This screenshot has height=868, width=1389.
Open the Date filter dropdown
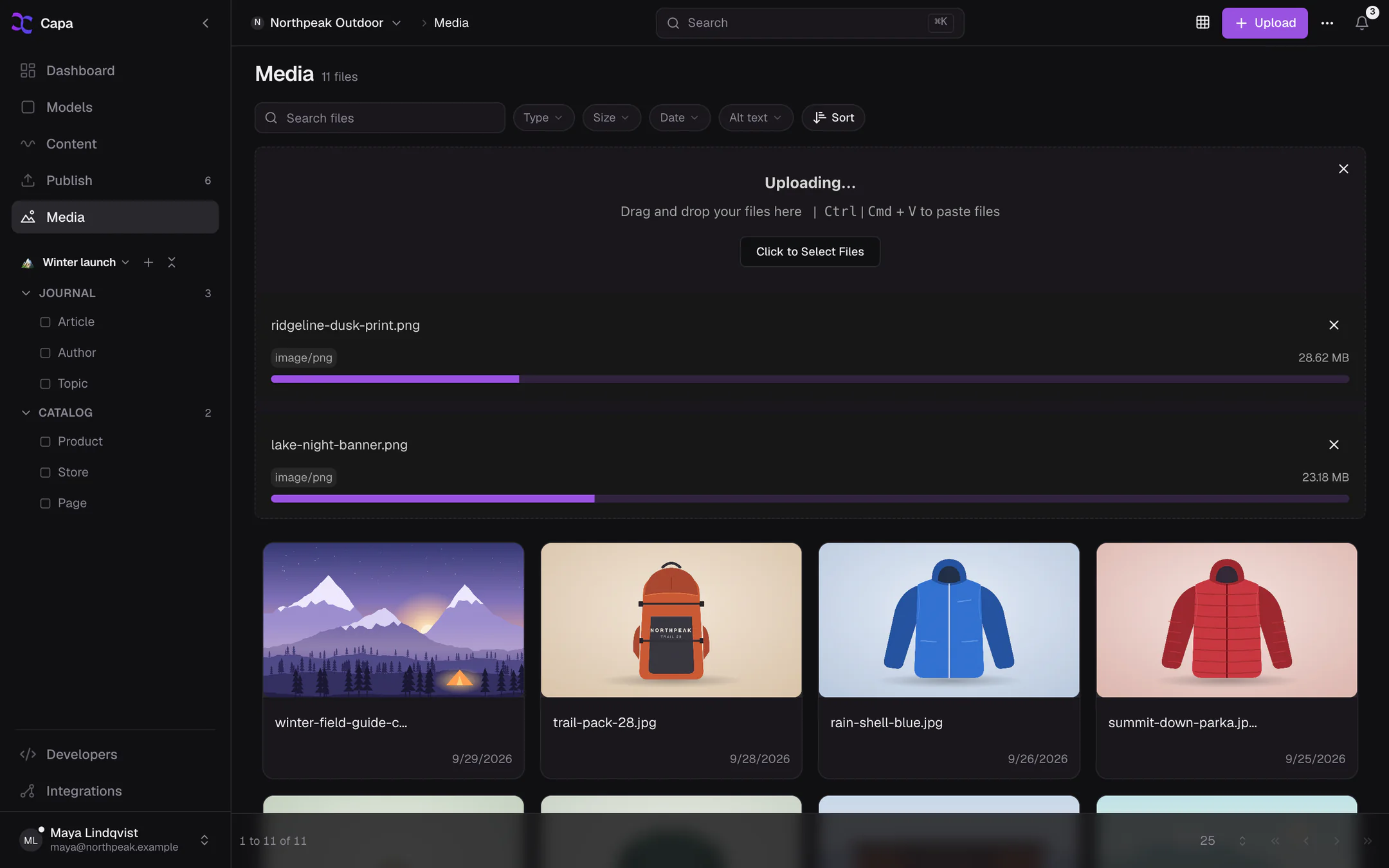tap(680, 118)
